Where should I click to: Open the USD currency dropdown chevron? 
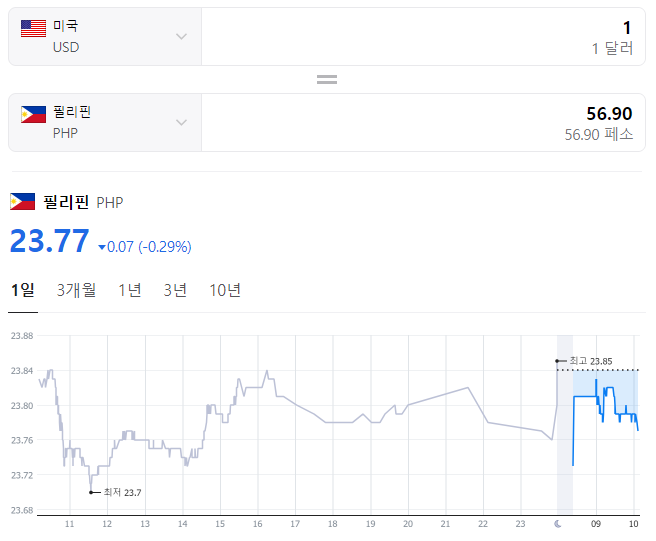(181, 36)
